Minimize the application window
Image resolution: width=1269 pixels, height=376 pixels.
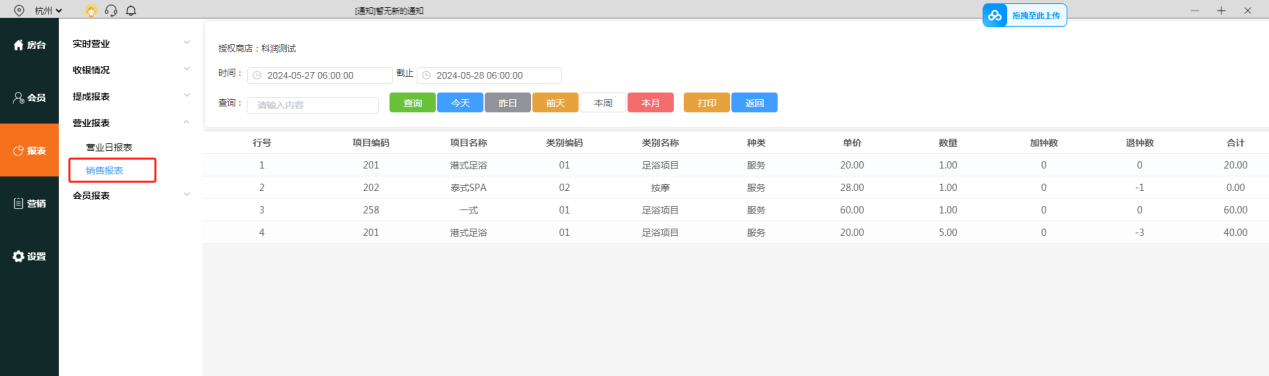pos(1196,10)
